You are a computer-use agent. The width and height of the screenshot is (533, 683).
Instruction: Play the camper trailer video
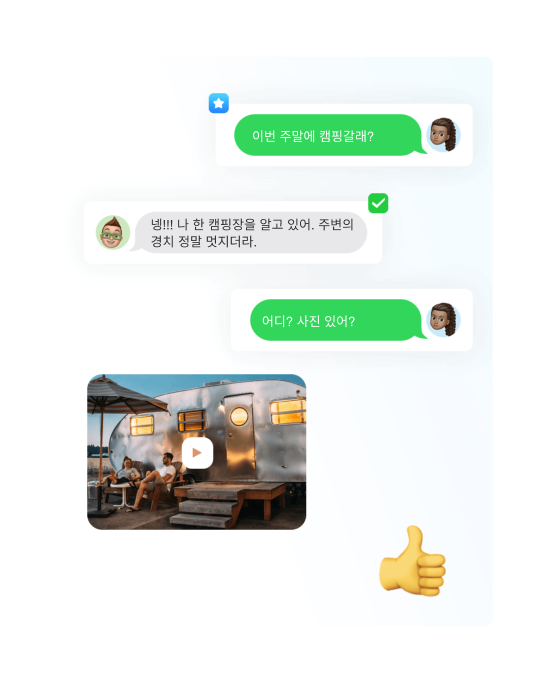coord(197,453)
